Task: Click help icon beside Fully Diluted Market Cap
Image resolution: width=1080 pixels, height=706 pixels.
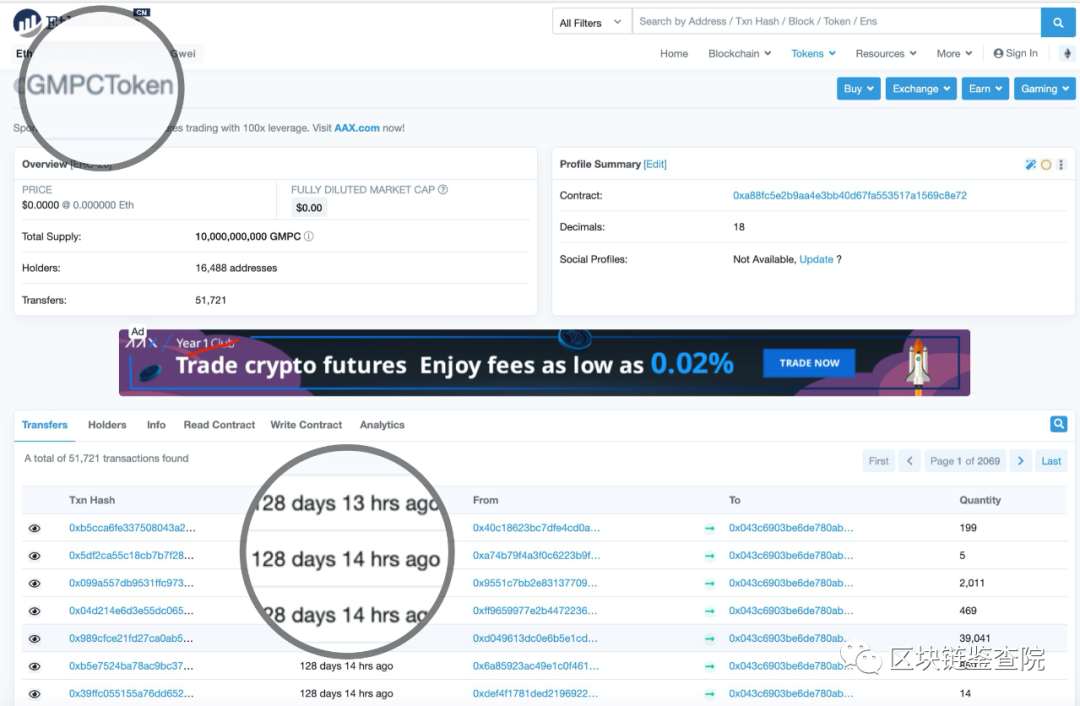Action: tap(443, 189)
